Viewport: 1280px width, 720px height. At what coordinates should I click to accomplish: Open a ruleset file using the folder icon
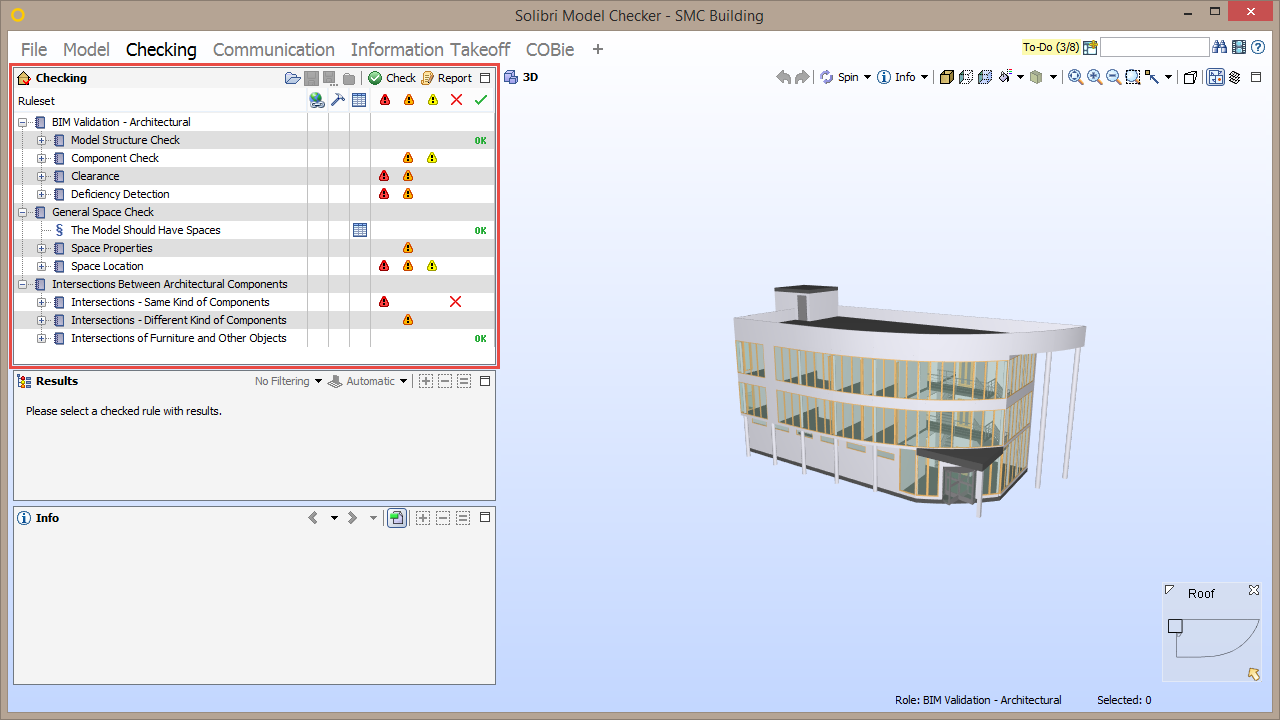pyautogui.click(x=292, y=77)
